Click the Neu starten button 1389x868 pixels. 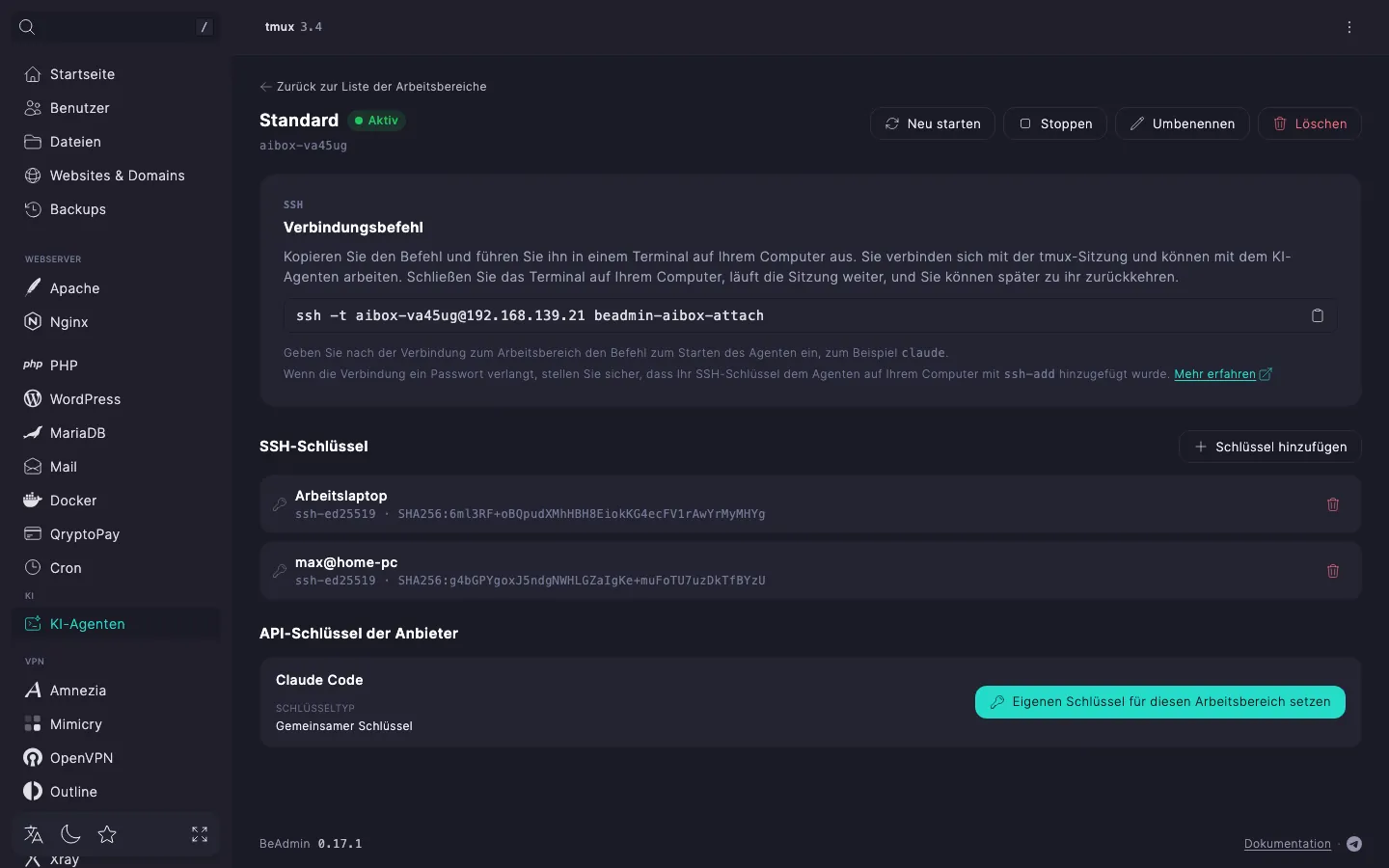click(x=933, y=123)
